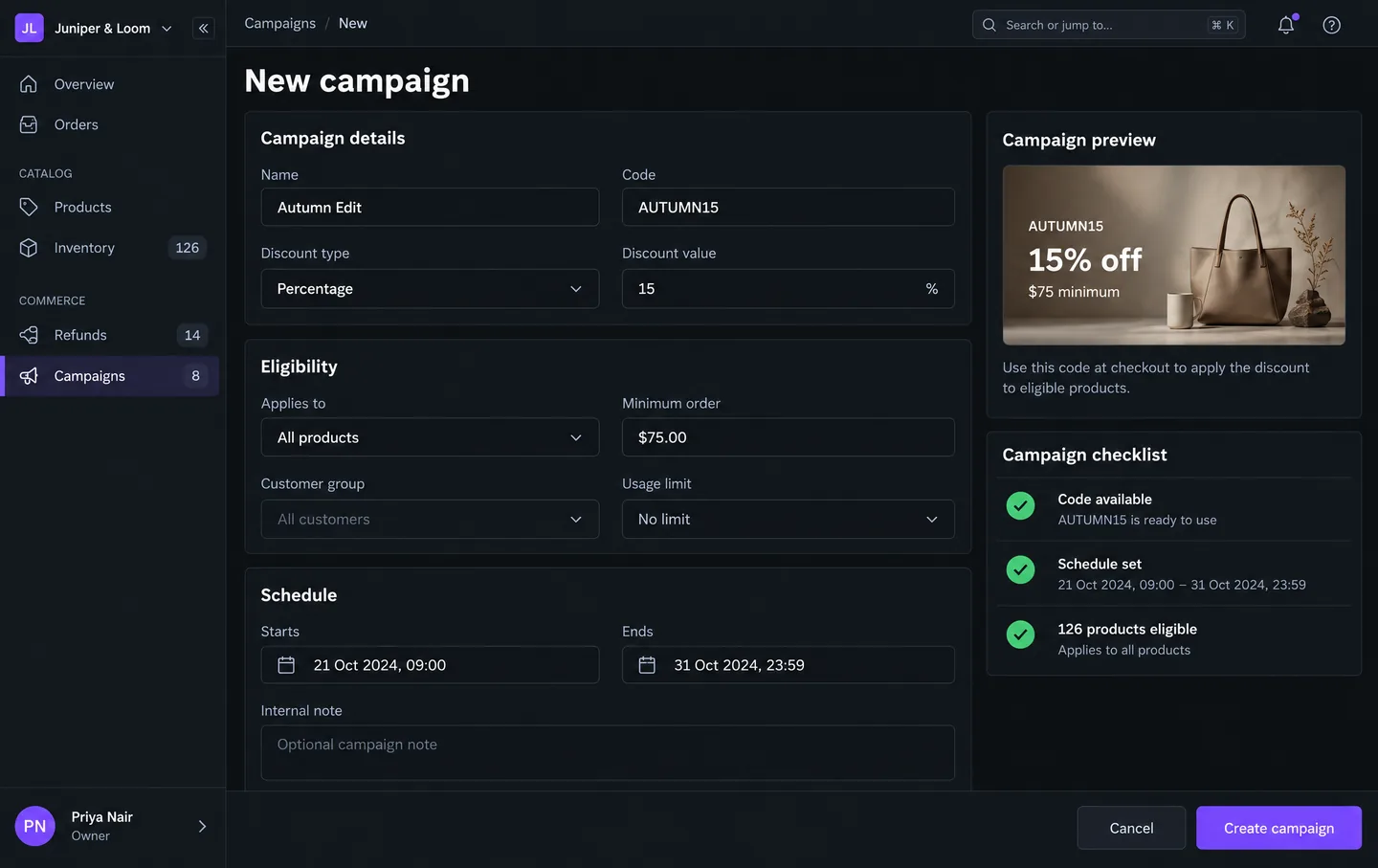1378x868 pixels.
Task: Click the 126 products eligible check icon
Action: [1021, 634]
